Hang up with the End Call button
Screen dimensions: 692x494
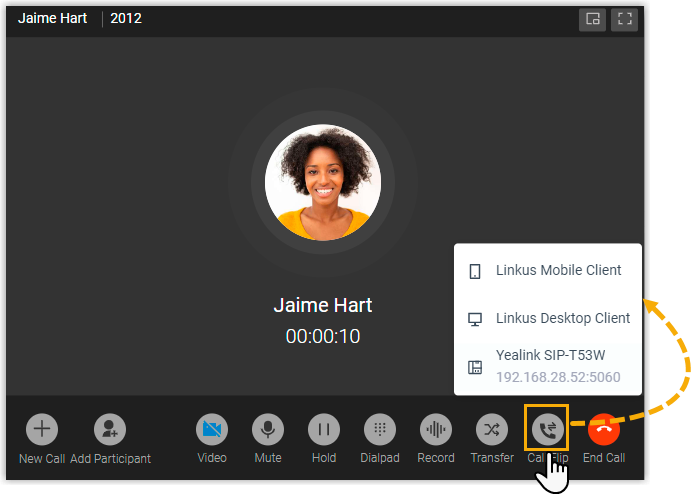click(604, 429)
